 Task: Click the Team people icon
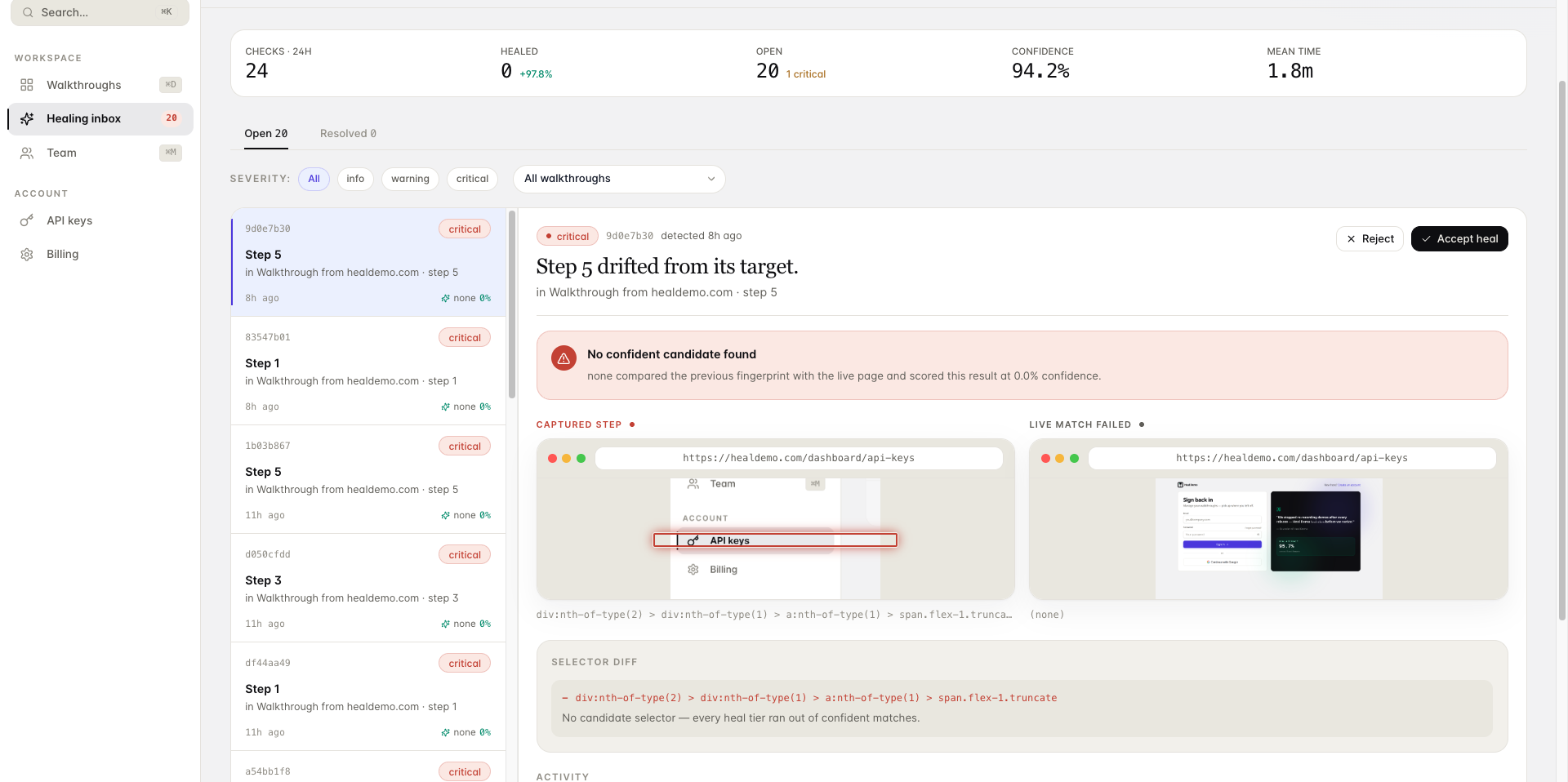coord(27,153)
